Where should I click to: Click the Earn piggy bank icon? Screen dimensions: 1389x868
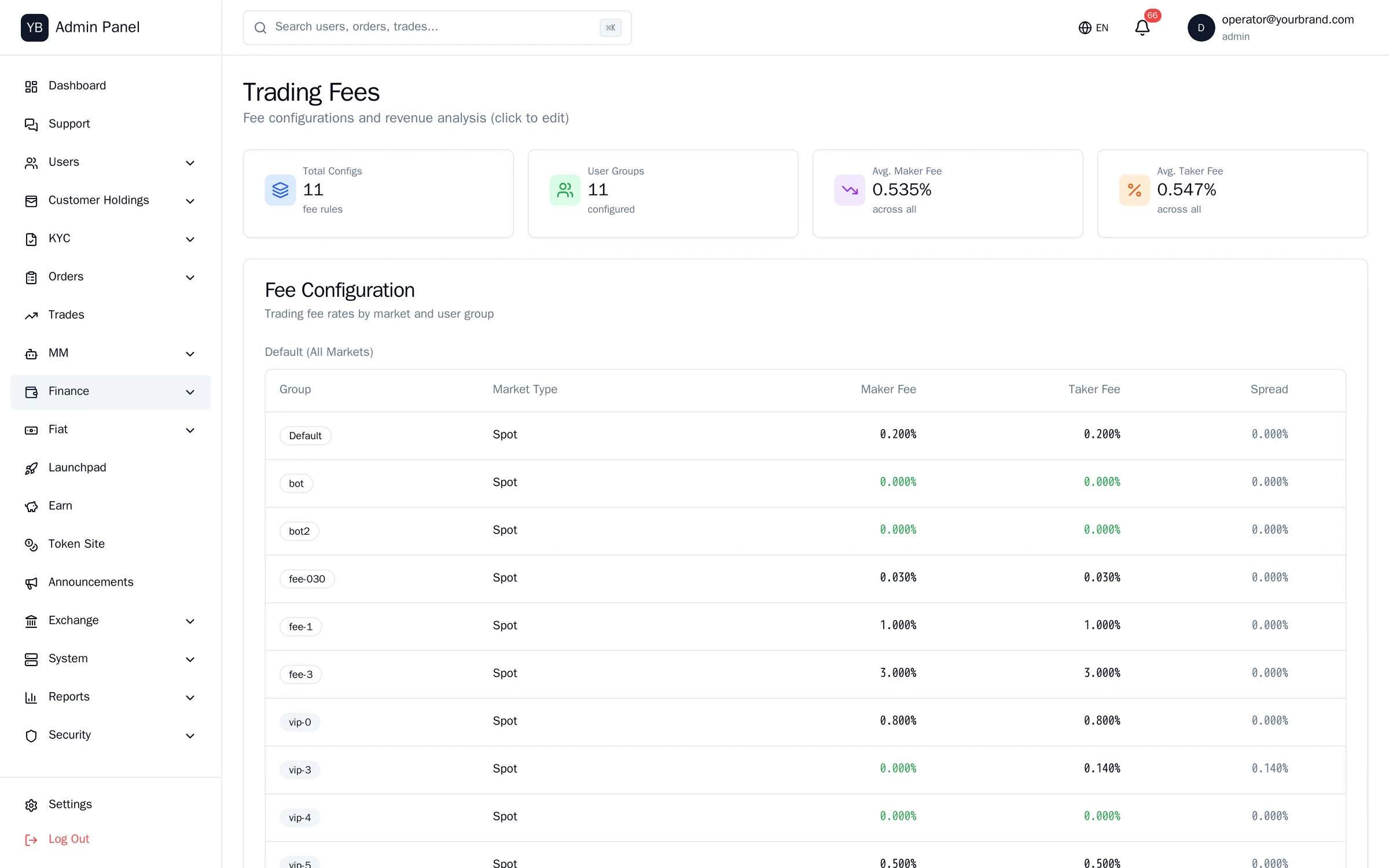(x=31, y=506)
